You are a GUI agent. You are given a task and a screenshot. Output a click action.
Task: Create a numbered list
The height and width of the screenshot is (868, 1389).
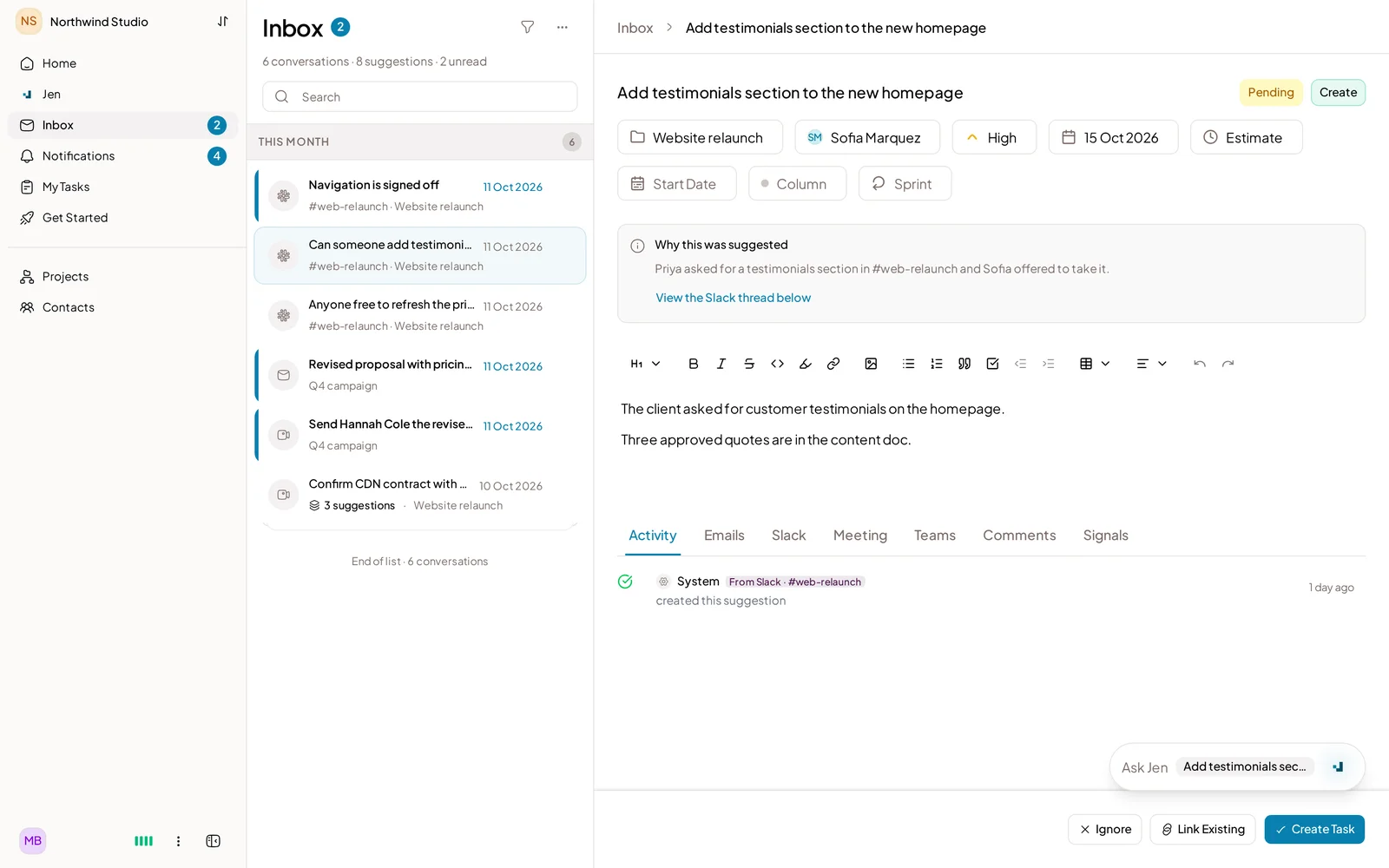click(937, 364)
